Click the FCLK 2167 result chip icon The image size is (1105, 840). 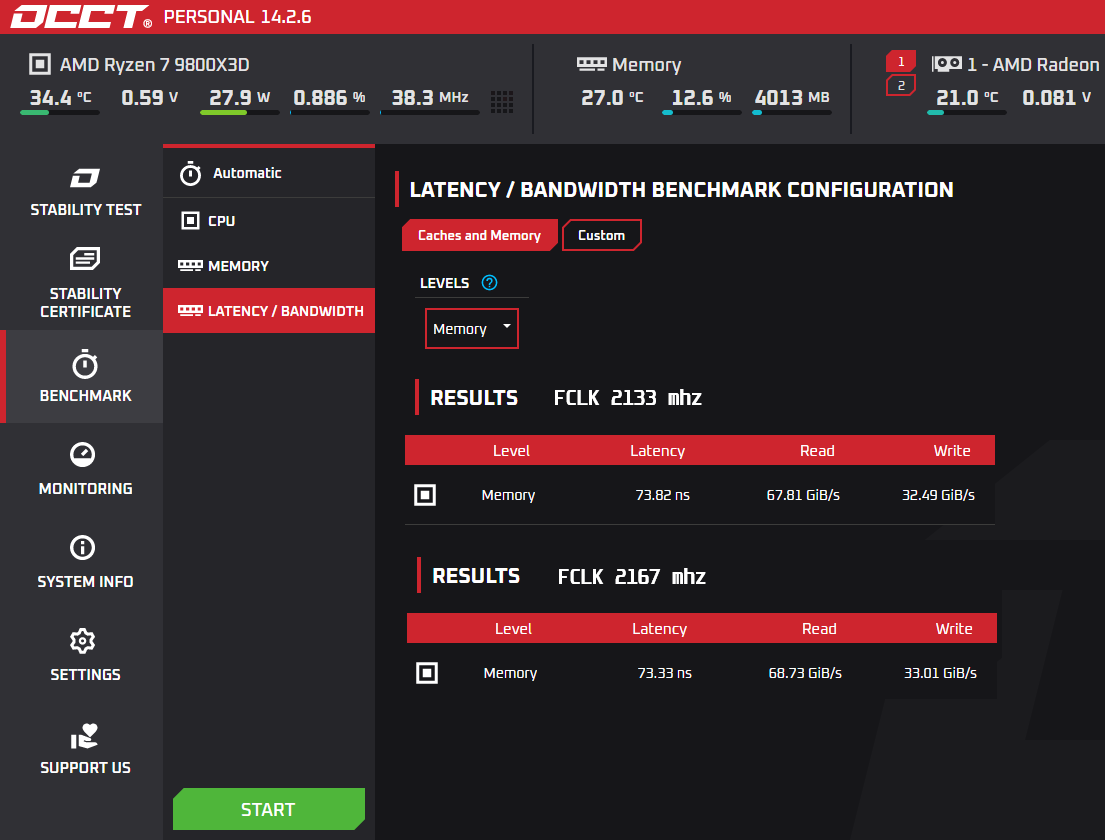click(x=427, y=673)
